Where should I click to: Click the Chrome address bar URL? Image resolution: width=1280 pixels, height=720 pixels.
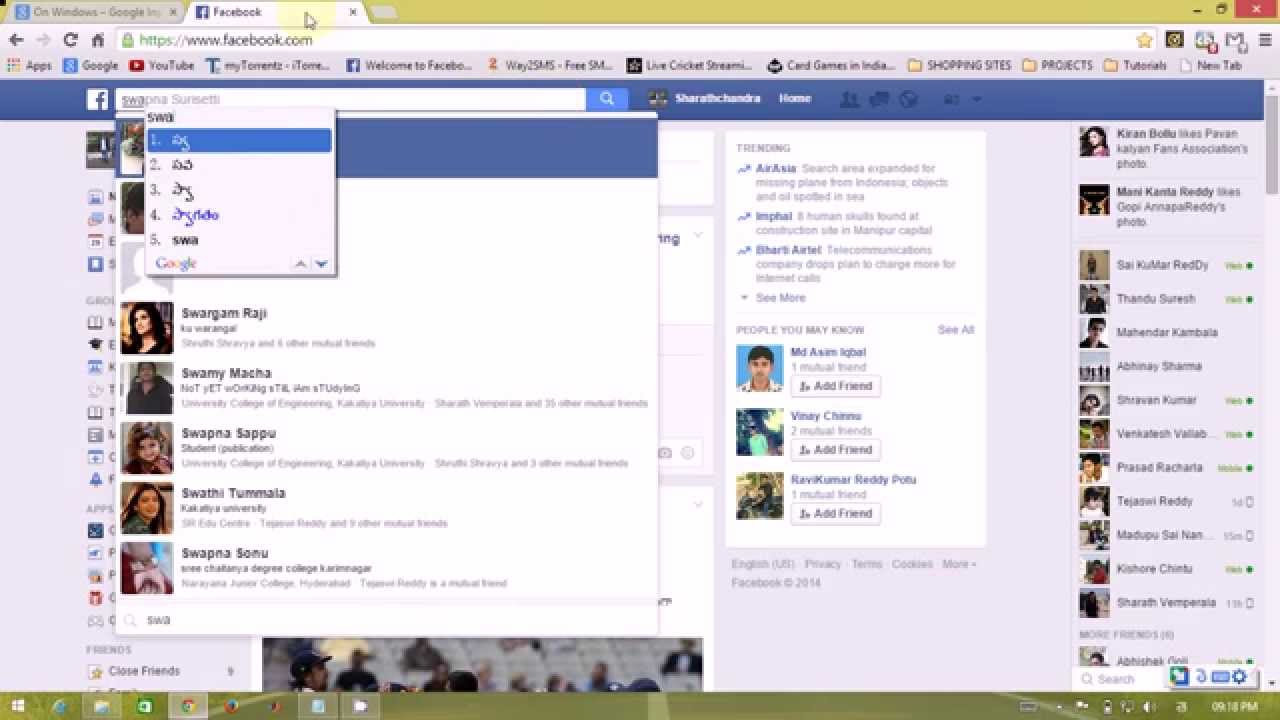coord(226,40)
